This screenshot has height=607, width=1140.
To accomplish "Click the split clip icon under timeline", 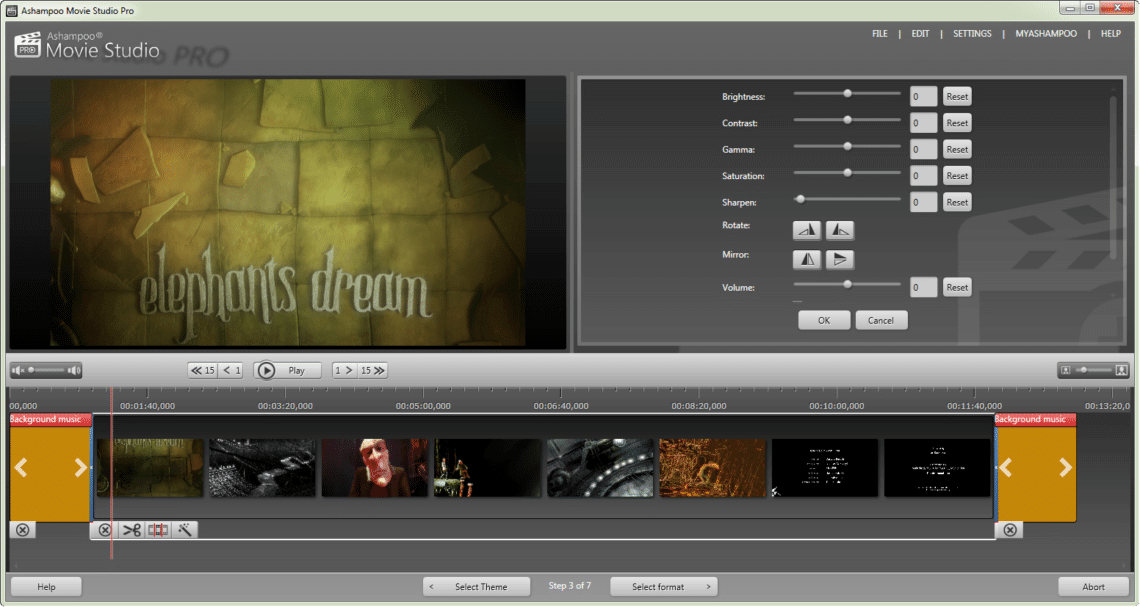I will click(x=158, y=530).
